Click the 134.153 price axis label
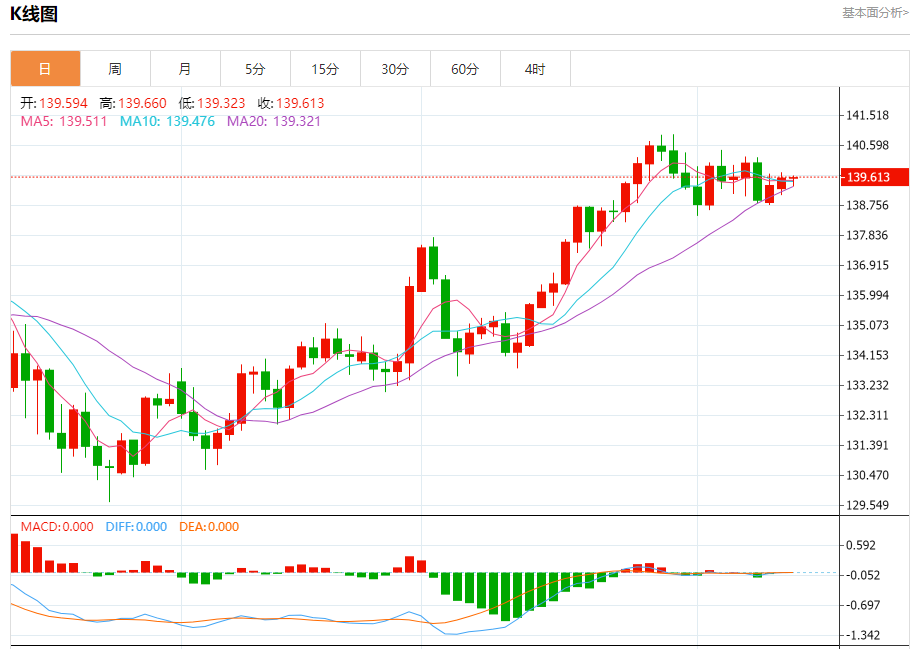 click(867, 355)
